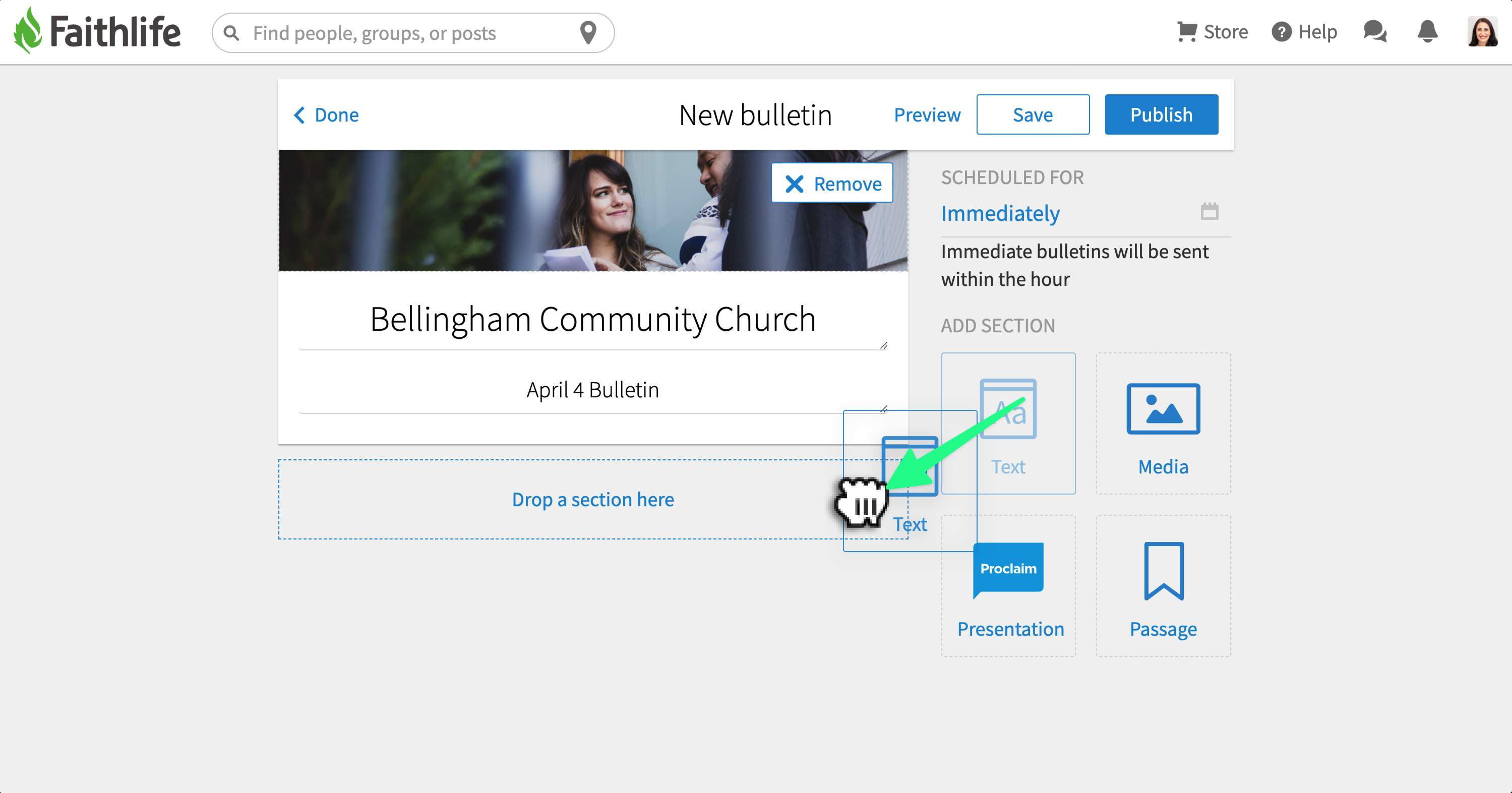Select the Media section icon

[x=1163, y=409]
